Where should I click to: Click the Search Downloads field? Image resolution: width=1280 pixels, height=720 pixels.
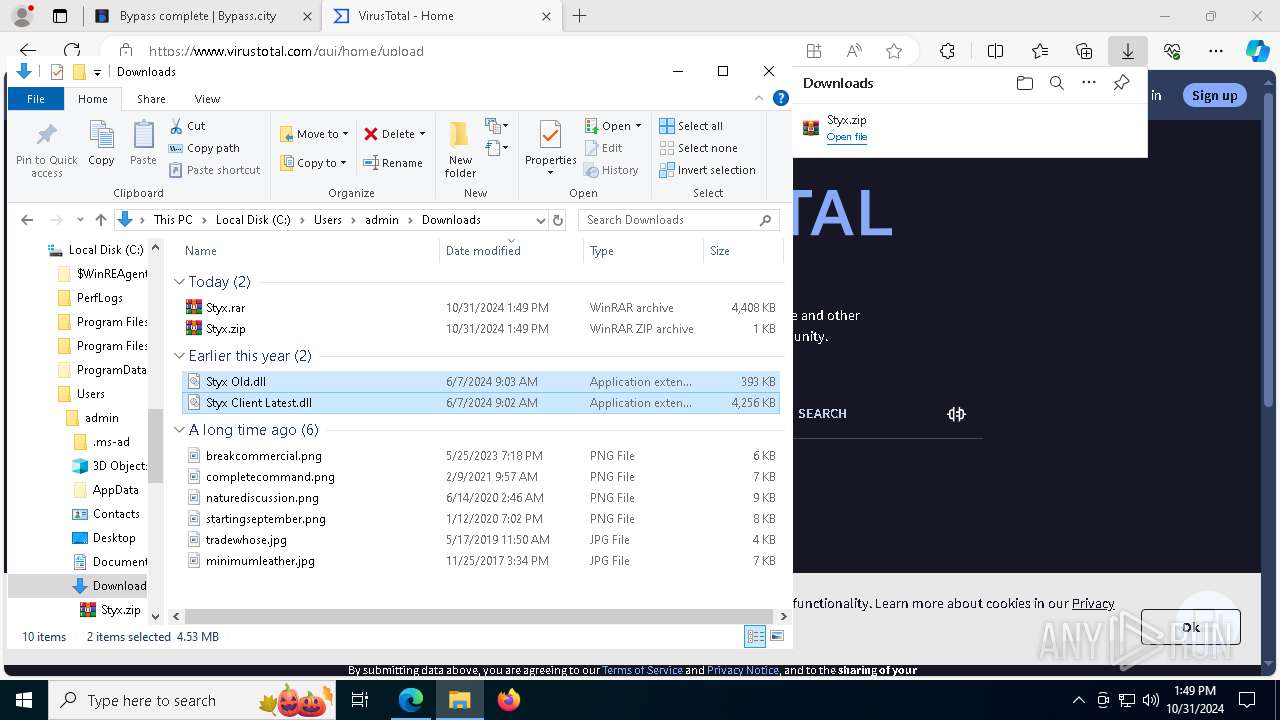679,220
